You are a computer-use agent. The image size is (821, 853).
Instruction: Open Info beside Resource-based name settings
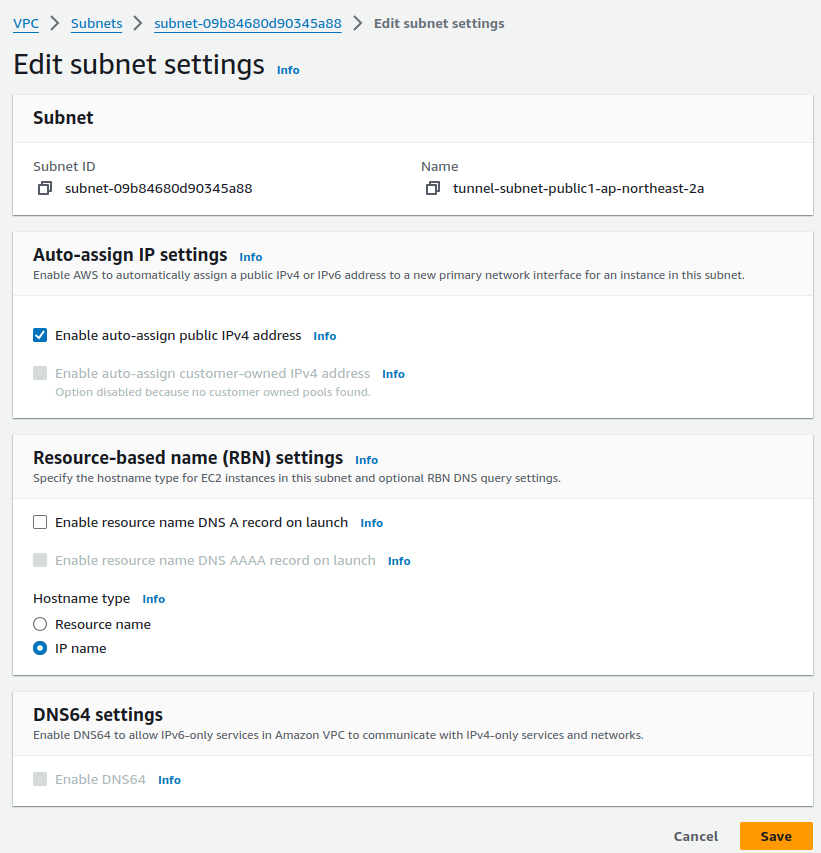coord(367,460)
